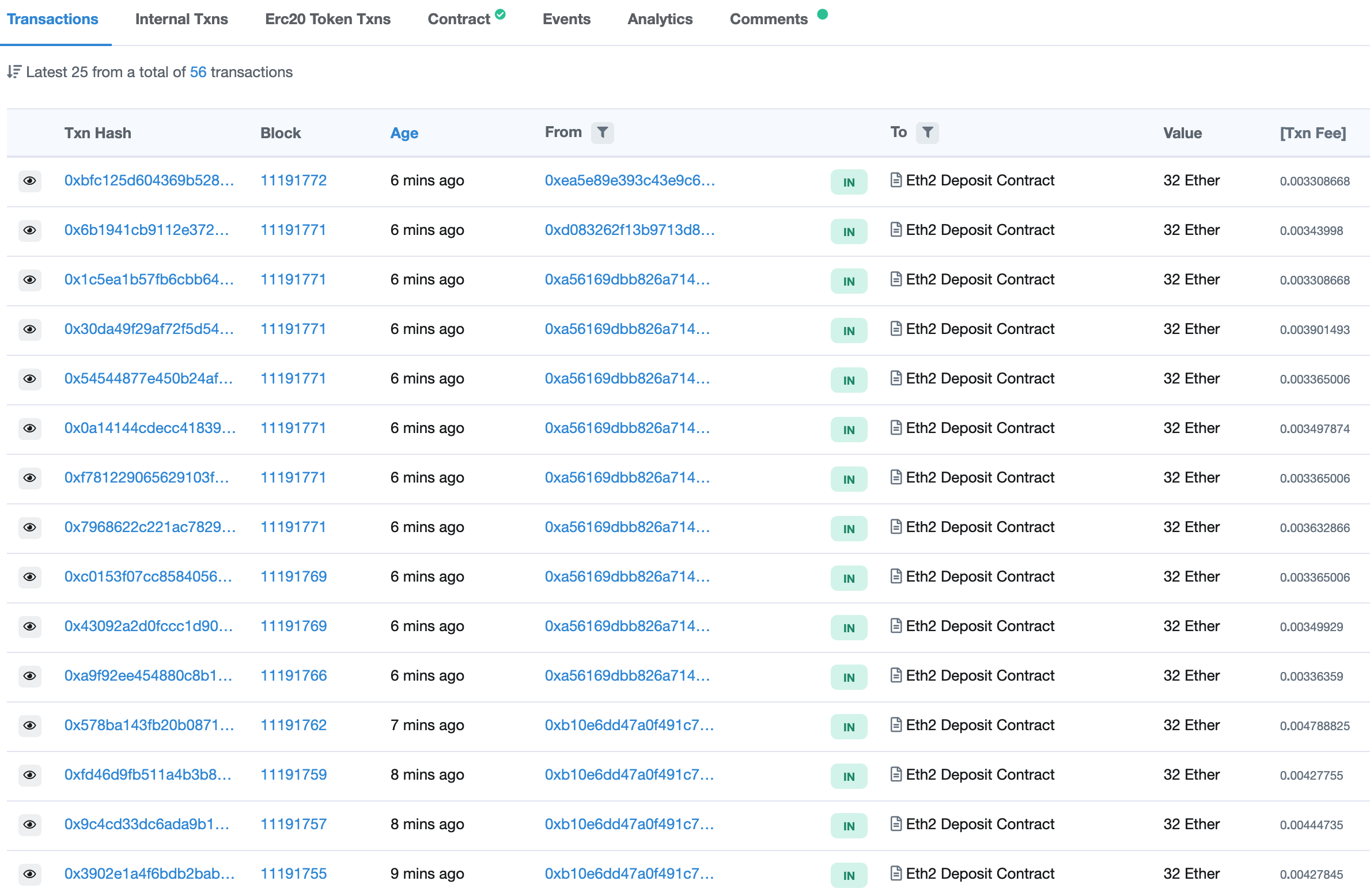Click IN badge in 0xbfc125d604369b528 row
The image size is (1370, 896).
(x=849, y=182)
